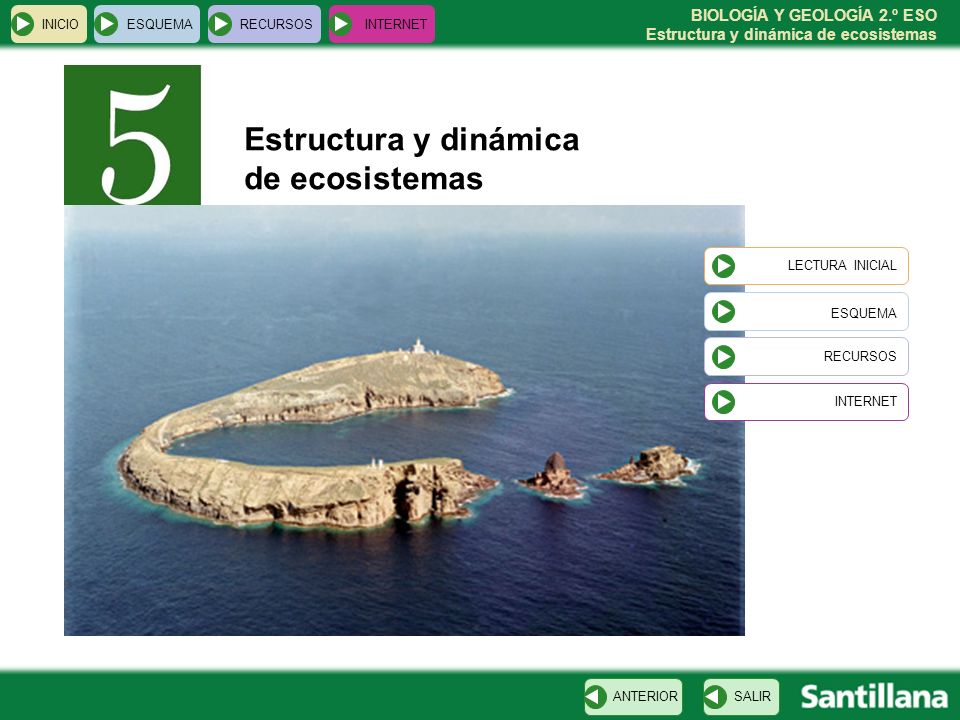The height and width of the screenshot is (720, 960).
Task: Open the RECURSOS label in the side menu
Action: 860,356
